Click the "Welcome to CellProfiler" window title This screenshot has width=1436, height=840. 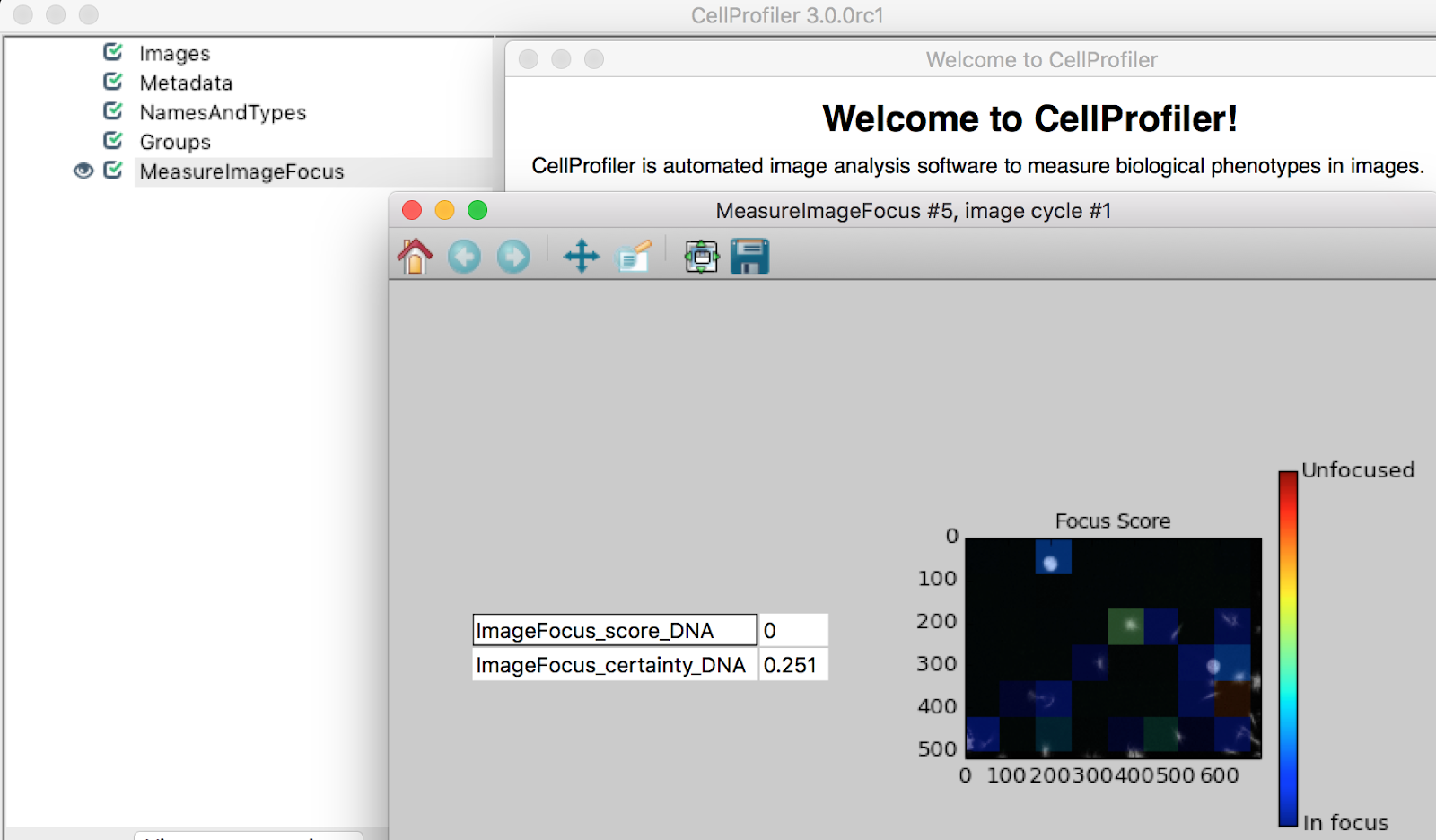(1041, 60)
